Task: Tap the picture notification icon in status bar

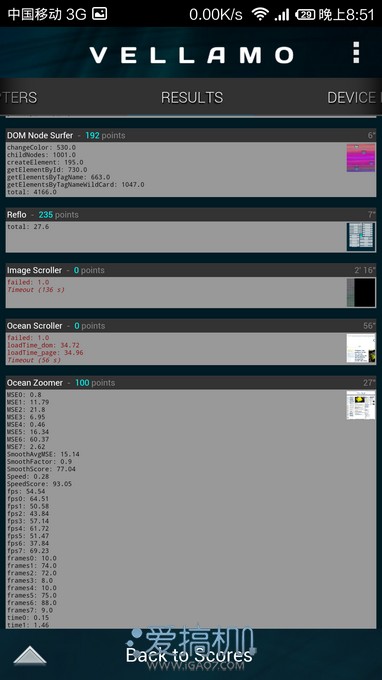Action: pos(100,14)
